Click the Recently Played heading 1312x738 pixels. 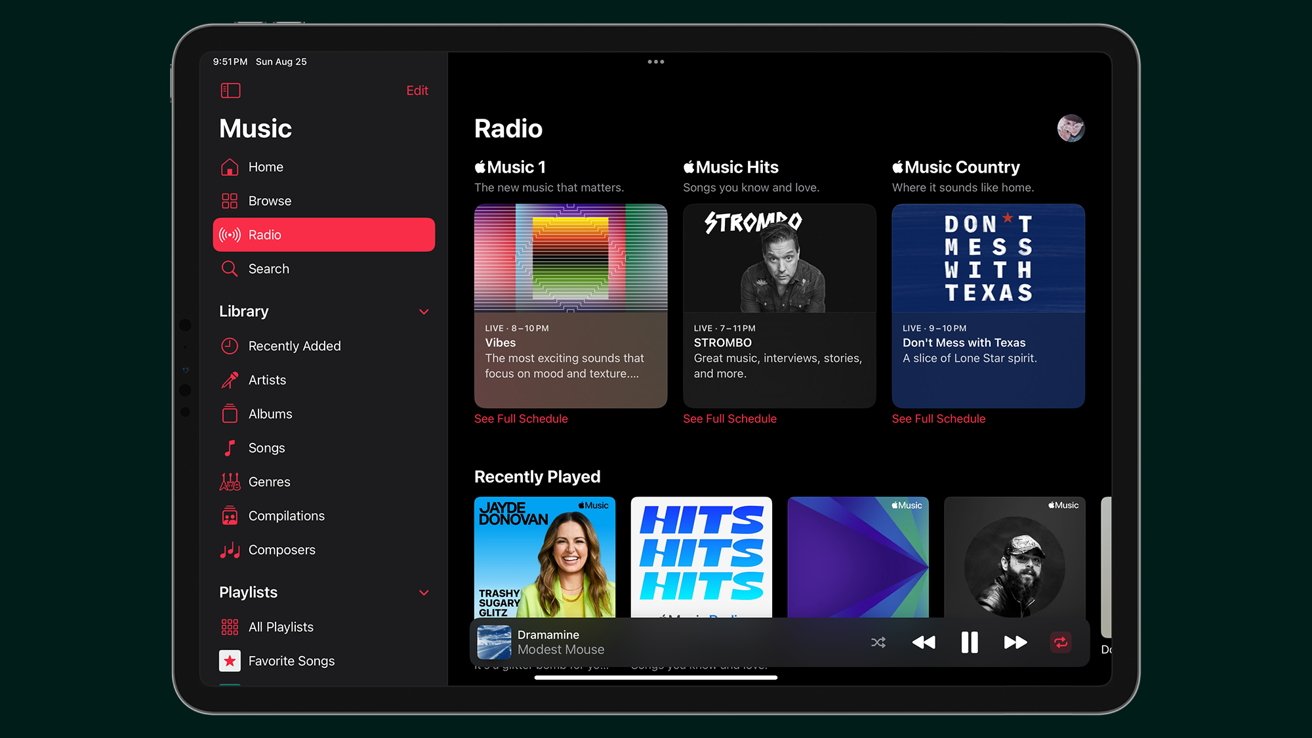pos(537,477)
